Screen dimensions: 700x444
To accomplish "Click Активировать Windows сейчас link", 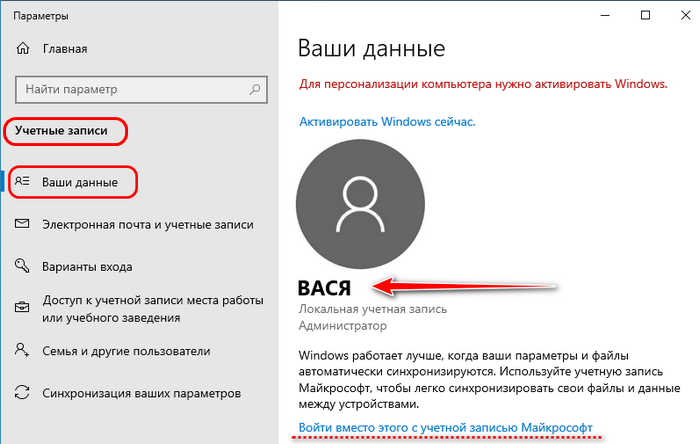I will (x=387, y=122).
